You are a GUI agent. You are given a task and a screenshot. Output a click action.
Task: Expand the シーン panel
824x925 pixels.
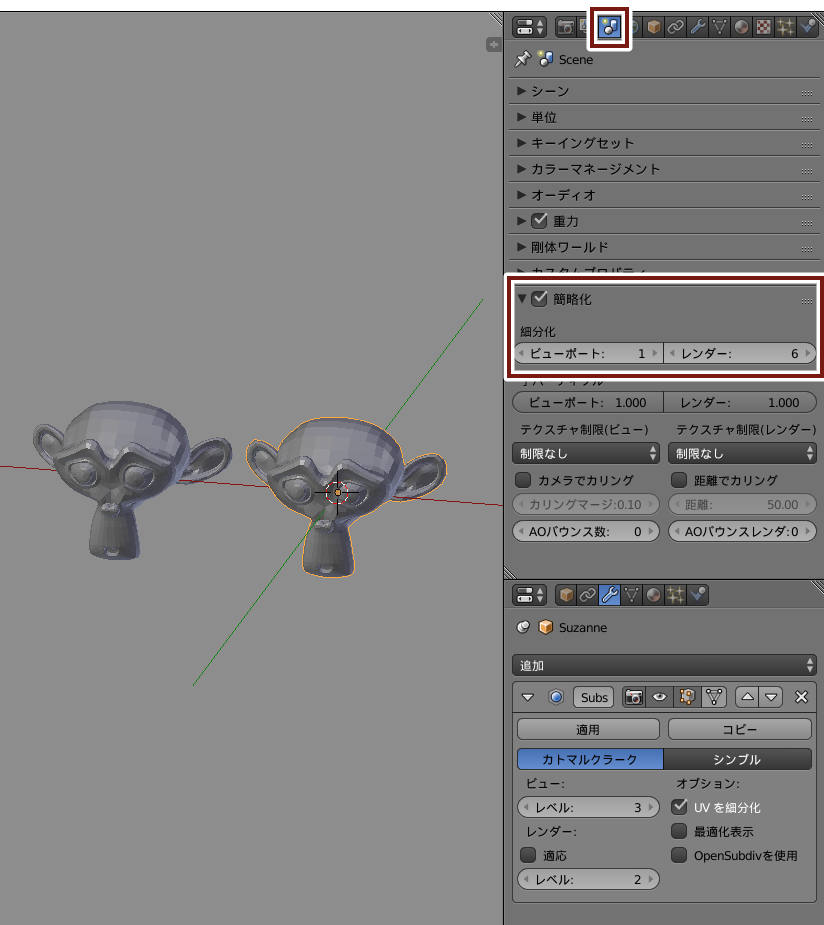point(521,91)
